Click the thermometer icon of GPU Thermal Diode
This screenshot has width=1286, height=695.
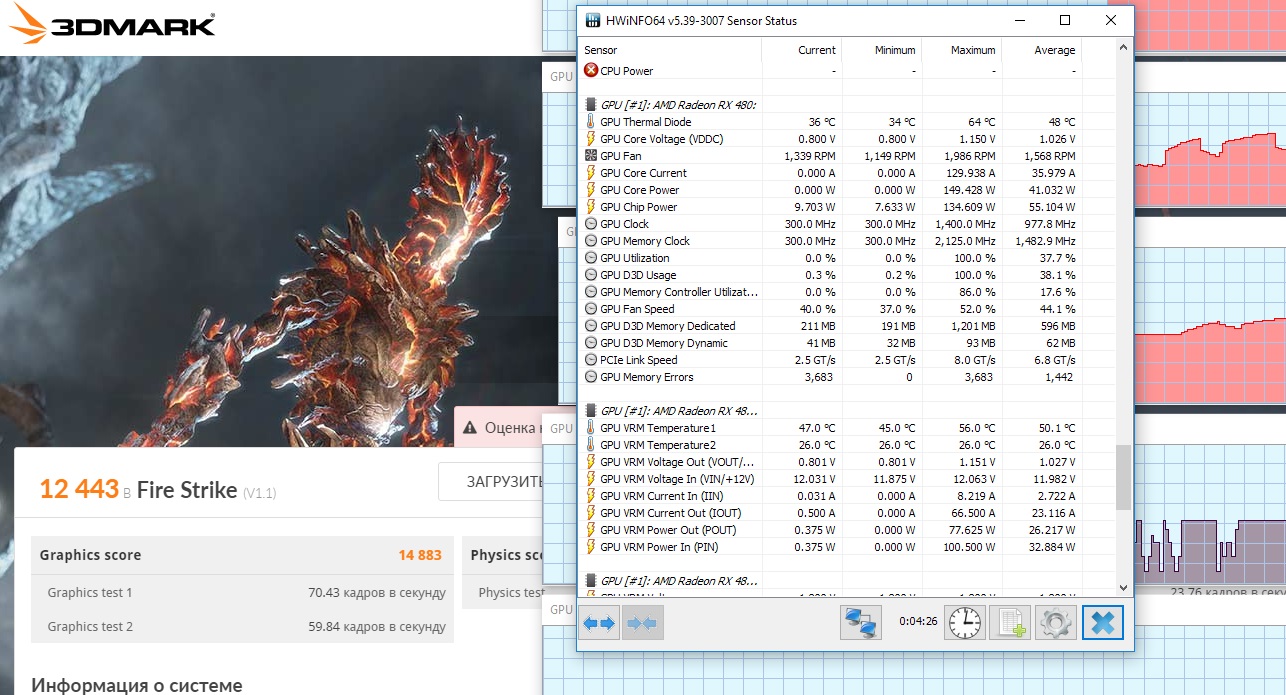(591, 122)
